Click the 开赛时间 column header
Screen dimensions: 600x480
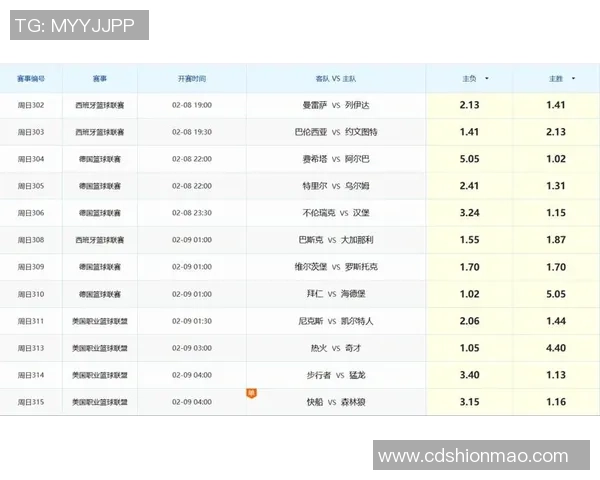tap(192, 78)
